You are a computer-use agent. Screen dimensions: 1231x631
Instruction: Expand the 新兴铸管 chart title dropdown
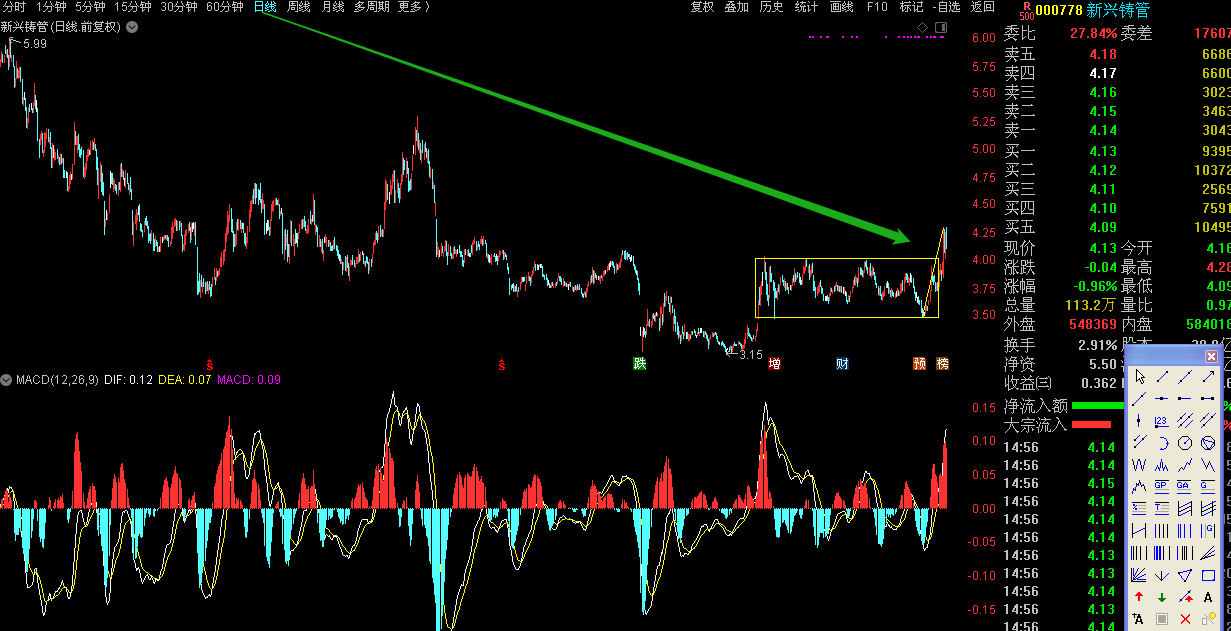[x=132, y=27]
